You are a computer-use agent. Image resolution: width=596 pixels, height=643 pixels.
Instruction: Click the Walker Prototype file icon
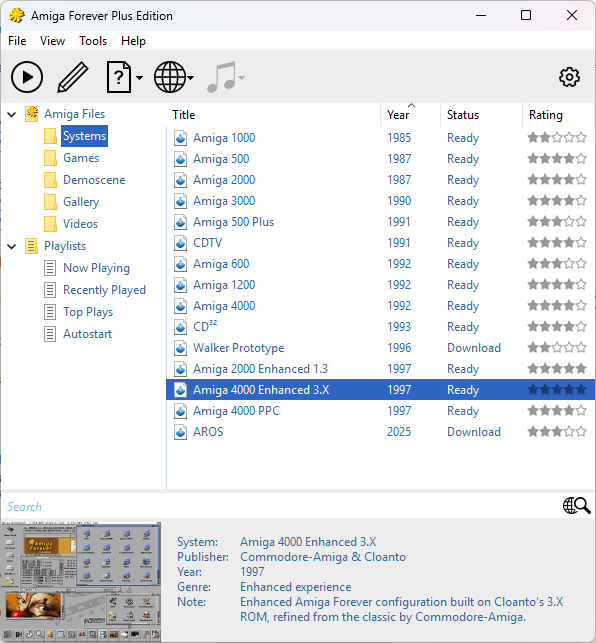180,348
